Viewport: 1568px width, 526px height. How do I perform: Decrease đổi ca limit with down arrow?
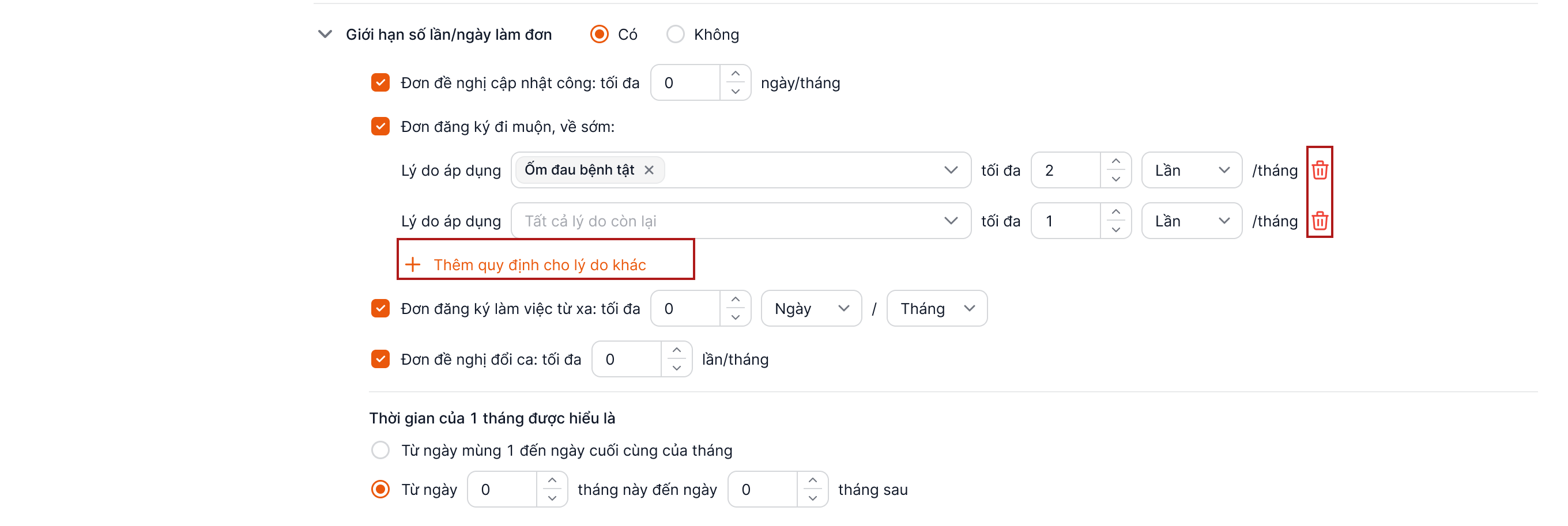coord(676,369)
